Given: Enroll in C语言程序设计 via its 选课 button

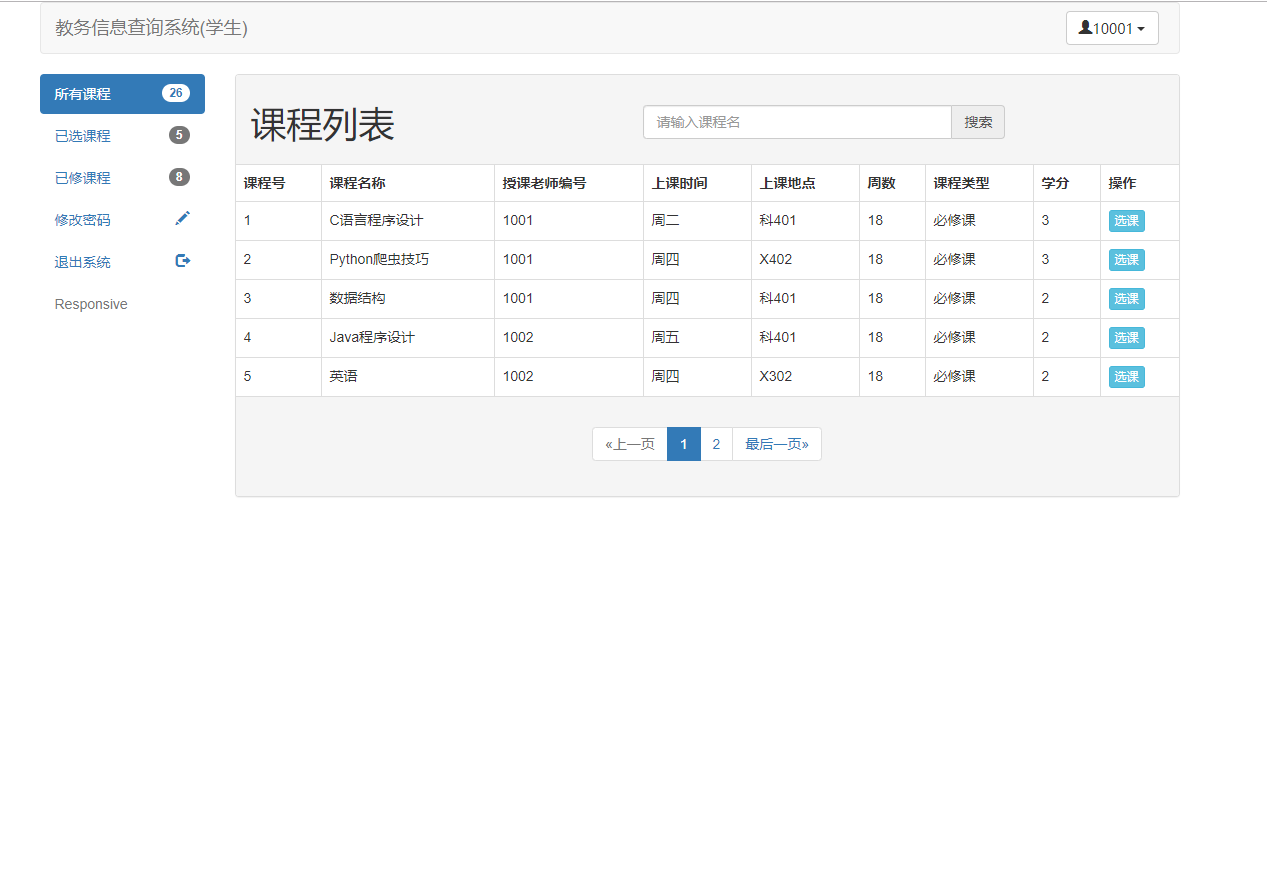Looking at the screenshot, I should (x=1126, y=220).
